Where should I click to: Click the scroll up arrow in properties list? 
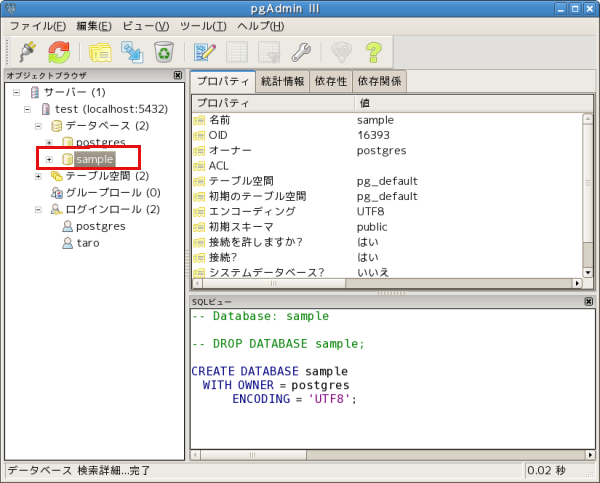587,119
